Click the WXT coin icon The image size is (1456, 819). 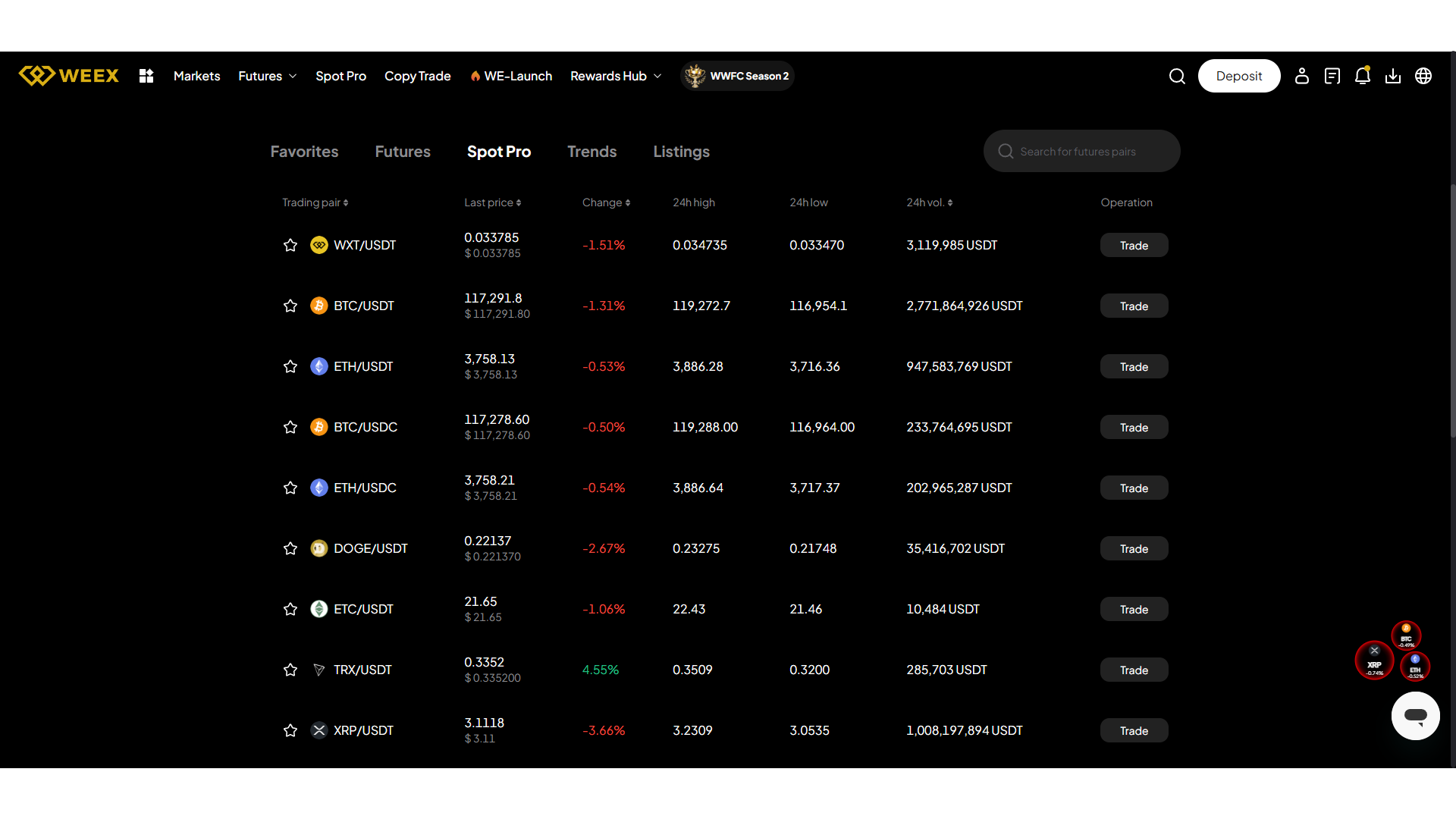[x=319, y=245]
